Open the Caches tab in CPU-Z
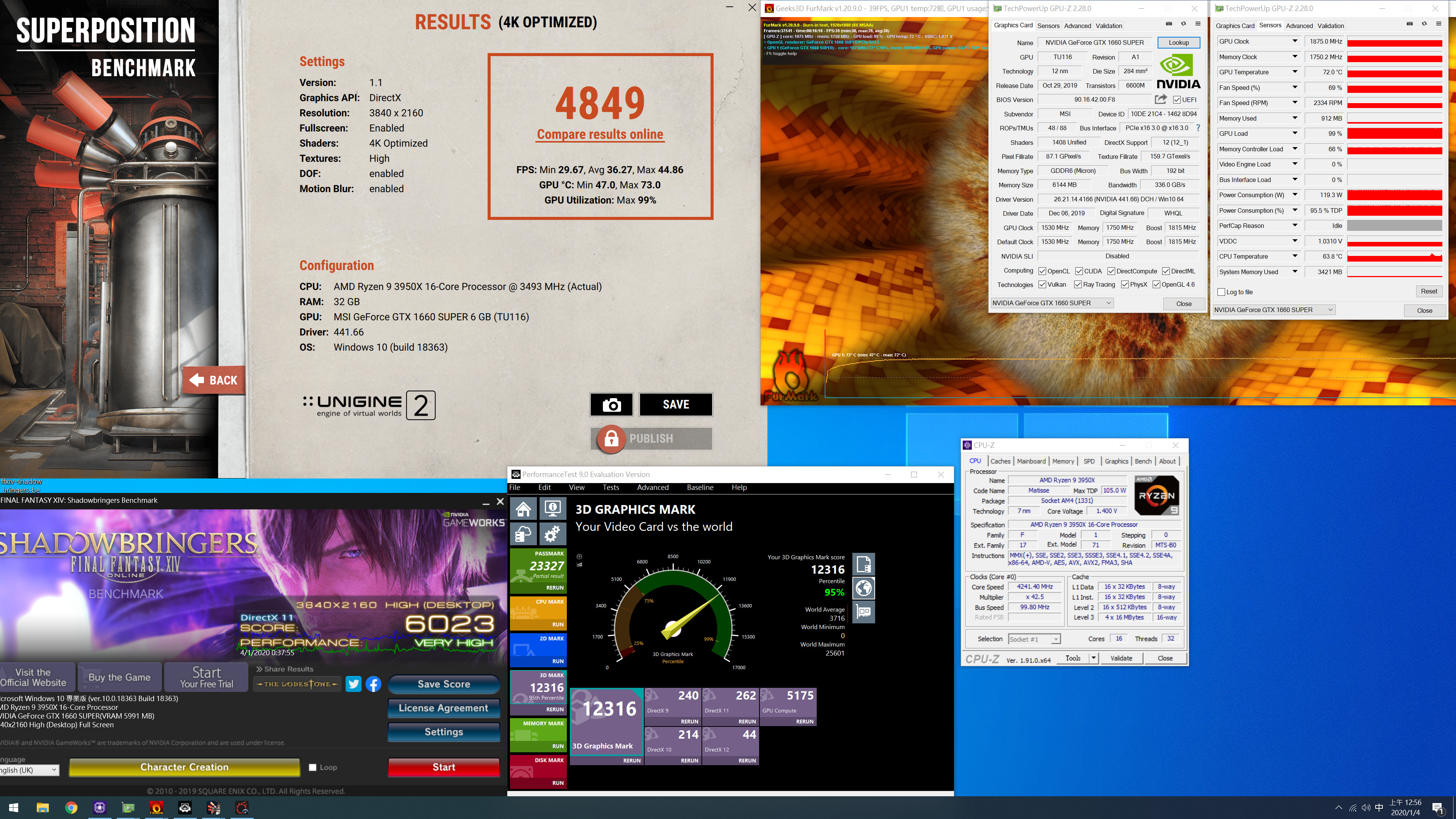Screen dimensions: 1456x819 coord(1000,461)
